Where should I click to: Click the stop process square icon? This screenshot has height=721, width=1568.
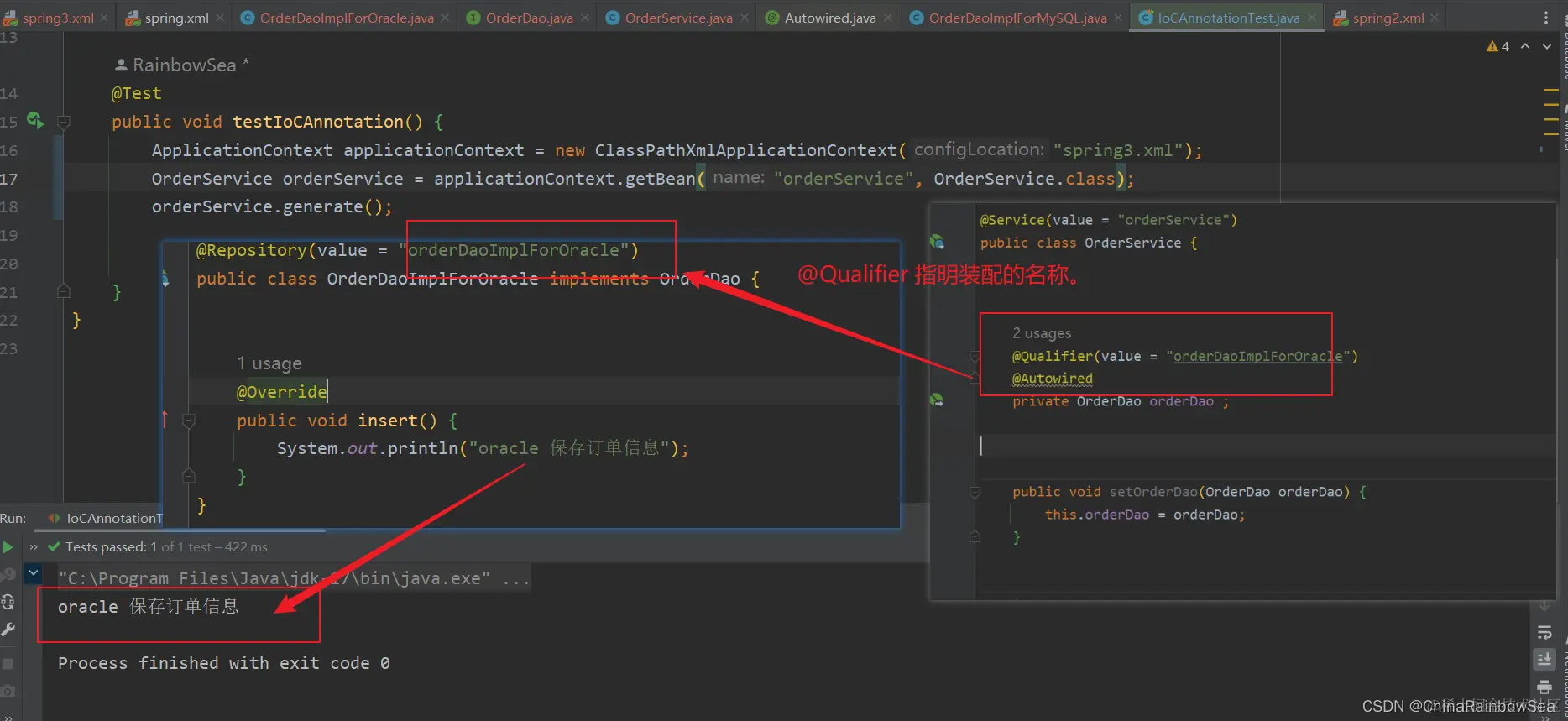pyautogui.click(x=8, y=663)
